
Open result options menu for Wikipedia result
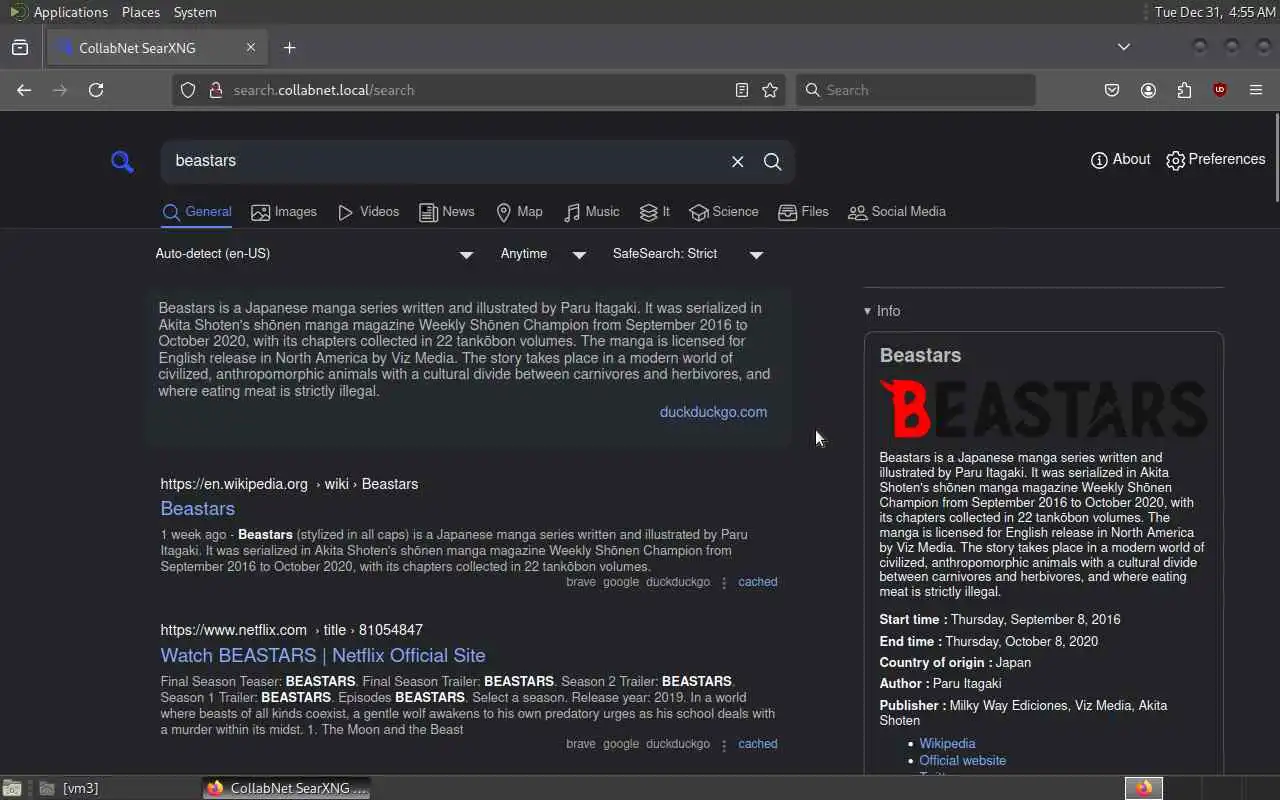(724, 582)
